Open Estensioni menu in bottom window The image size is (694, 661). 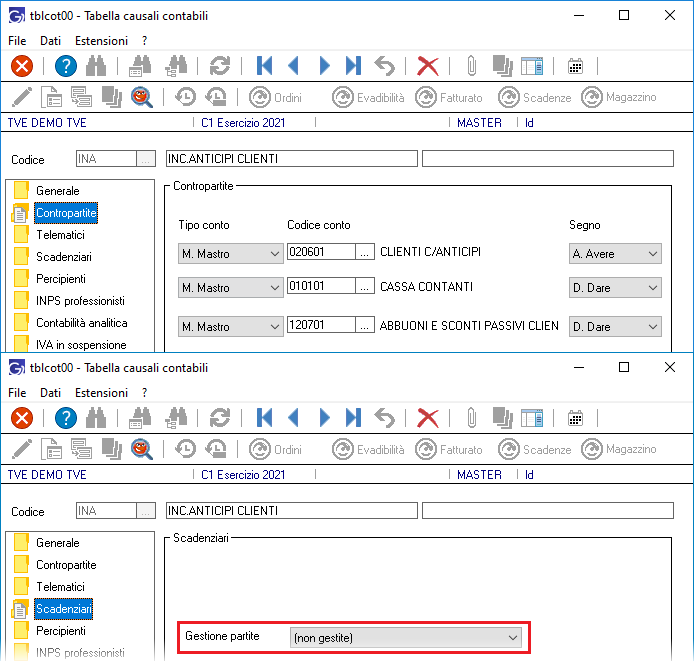click(x=101, y=393)
